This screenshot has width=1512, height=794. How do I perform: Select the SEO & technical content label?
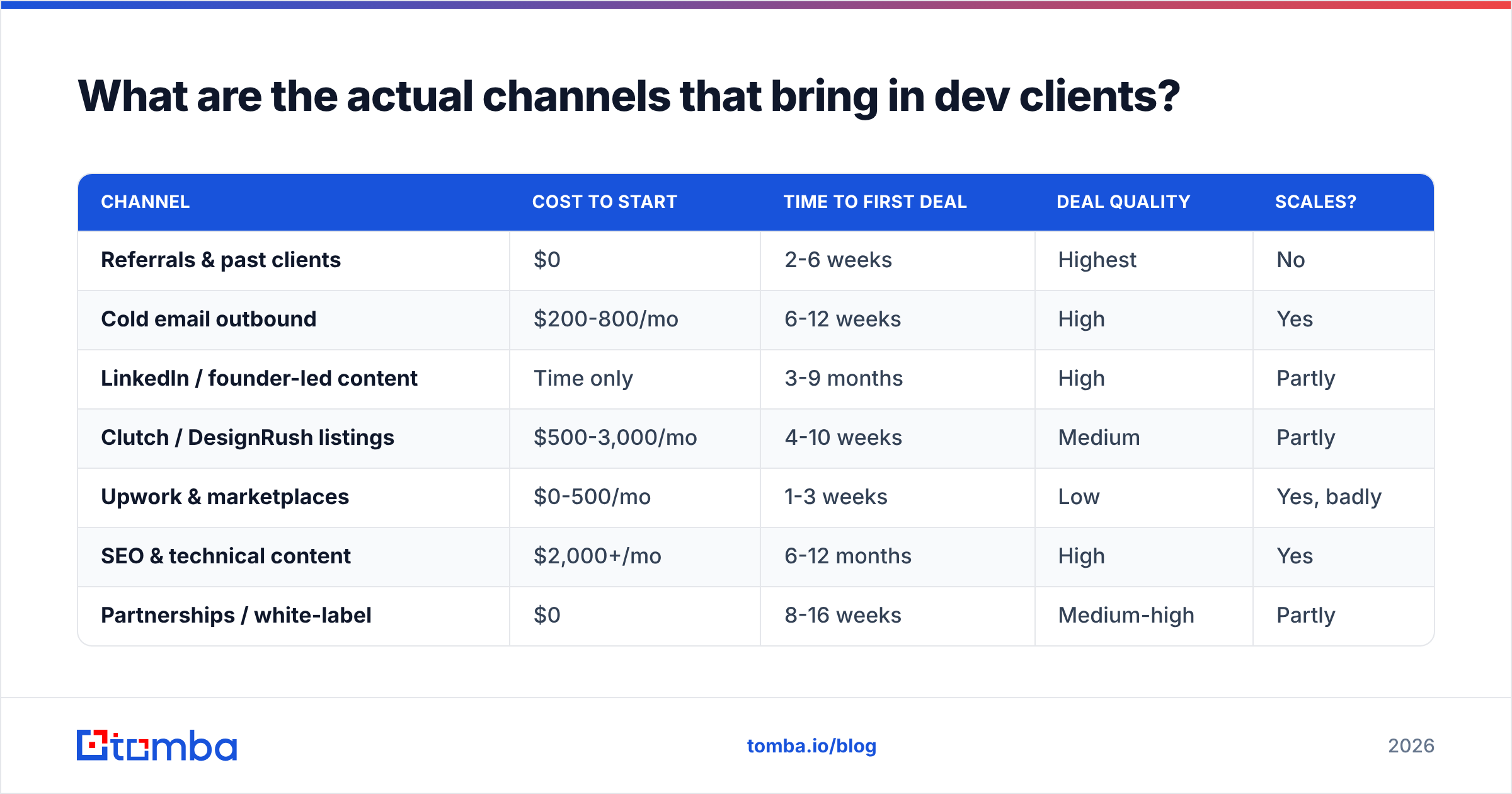[226, 556]
